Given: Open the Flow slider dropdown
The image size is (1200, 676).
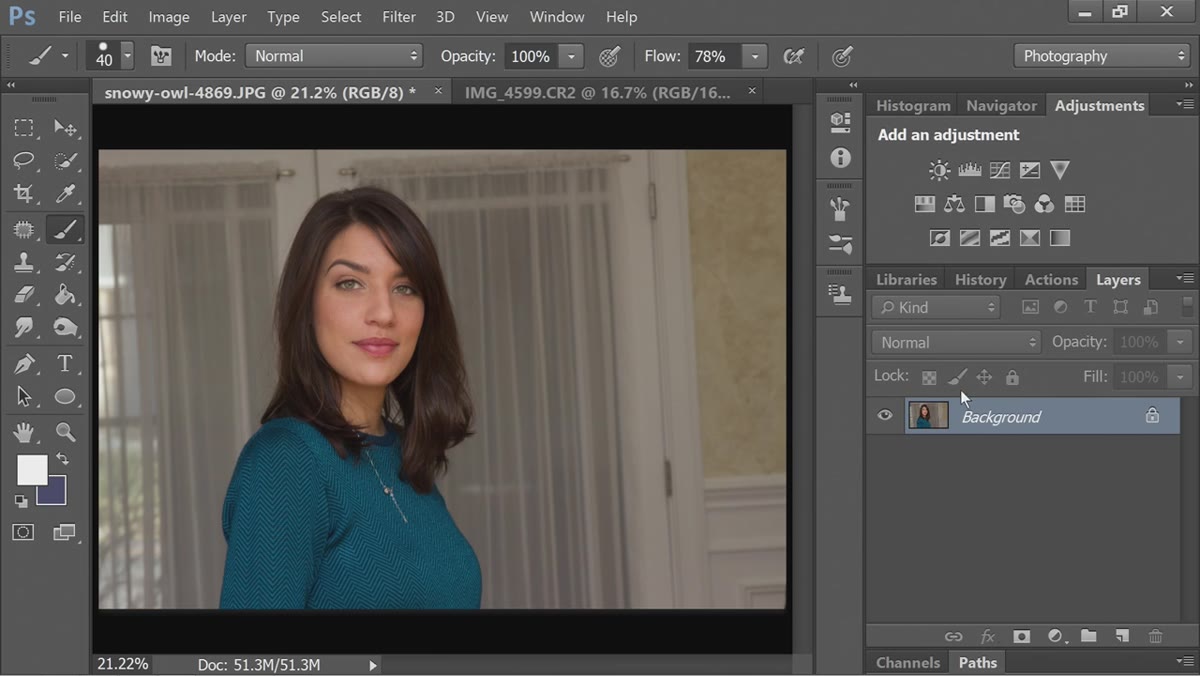Looking at the screenshot, I should click(755, 56).
